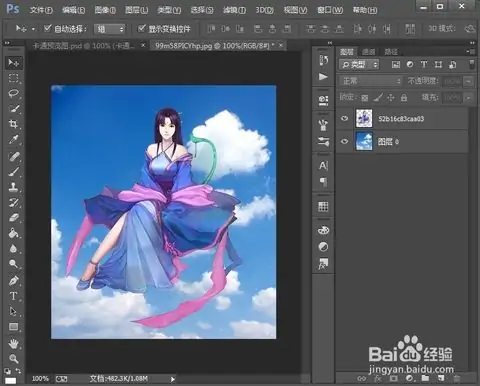Select the Rectangular Marquee tool
The image size is (480, 386).
(x=14, y=78)
